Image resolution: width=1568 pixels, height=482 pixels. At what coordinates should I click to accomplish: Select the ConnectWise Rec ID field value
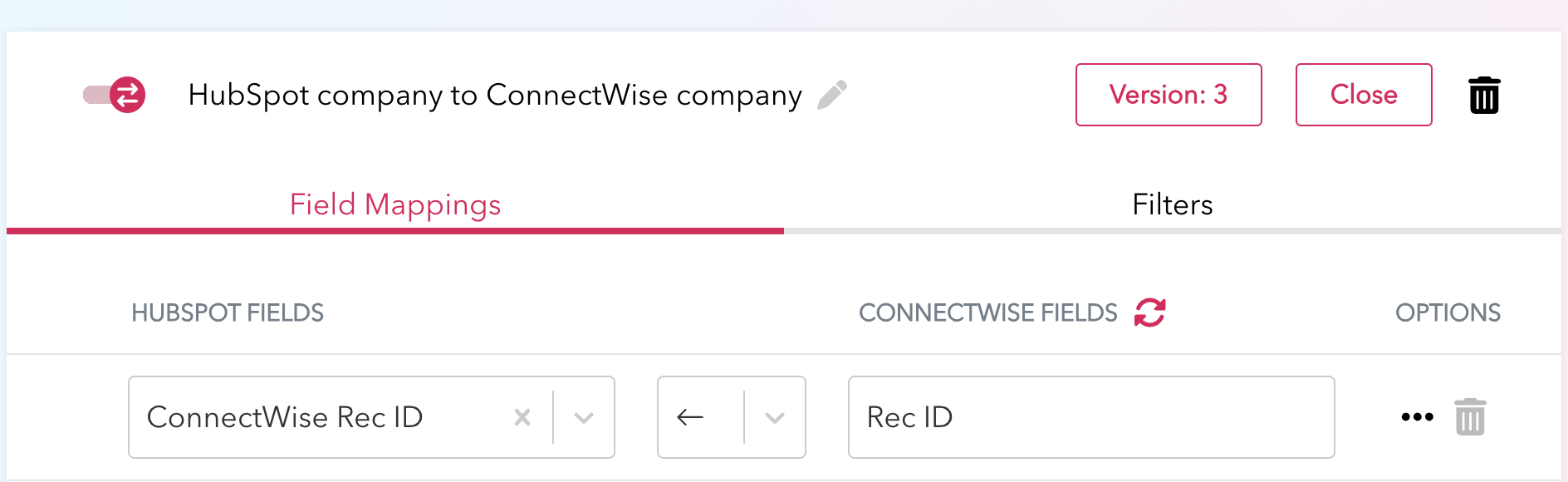[x=285, y=417]
